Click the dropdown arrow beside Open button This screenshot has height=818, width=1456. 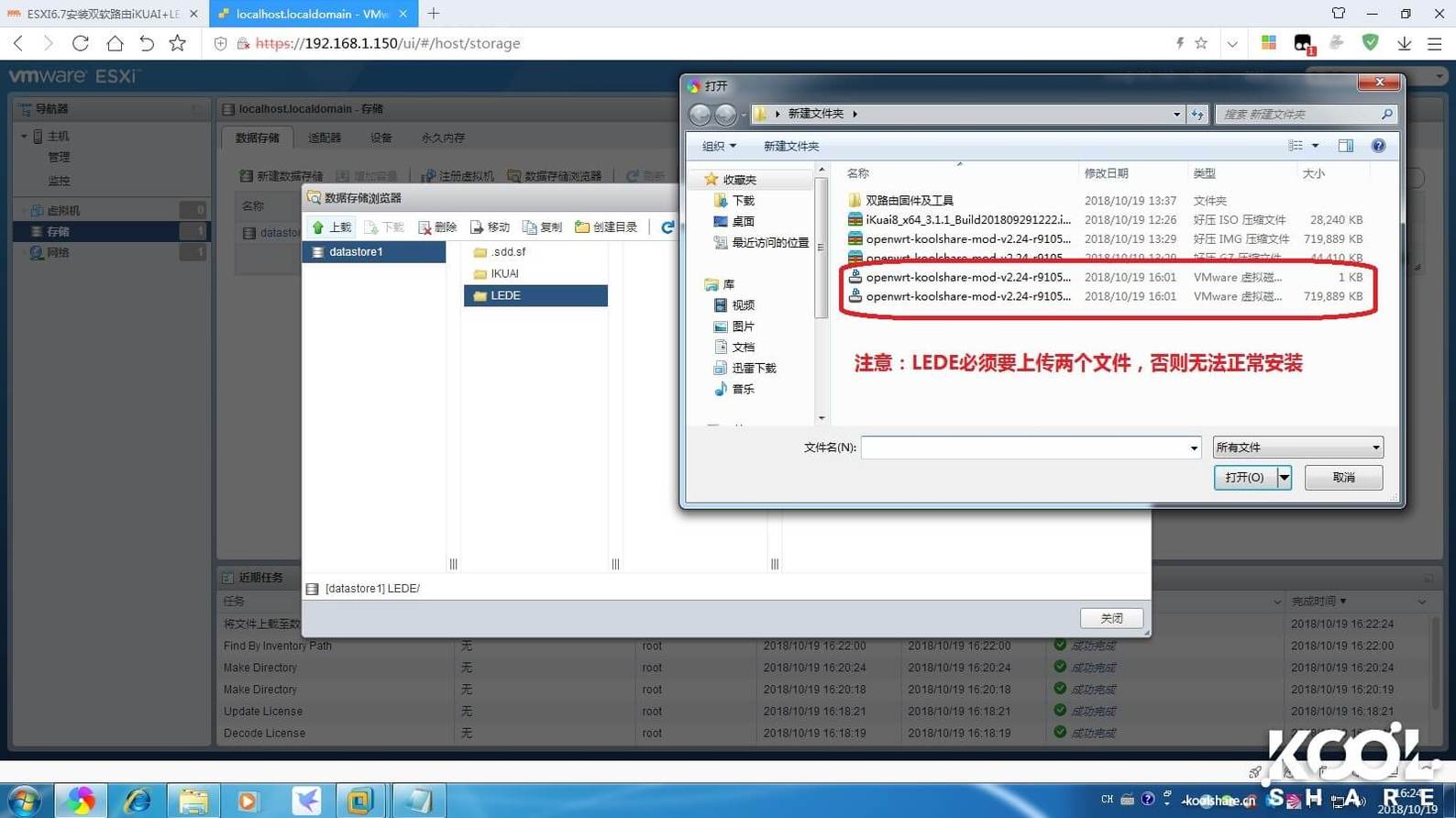[x=1285, y=478]
